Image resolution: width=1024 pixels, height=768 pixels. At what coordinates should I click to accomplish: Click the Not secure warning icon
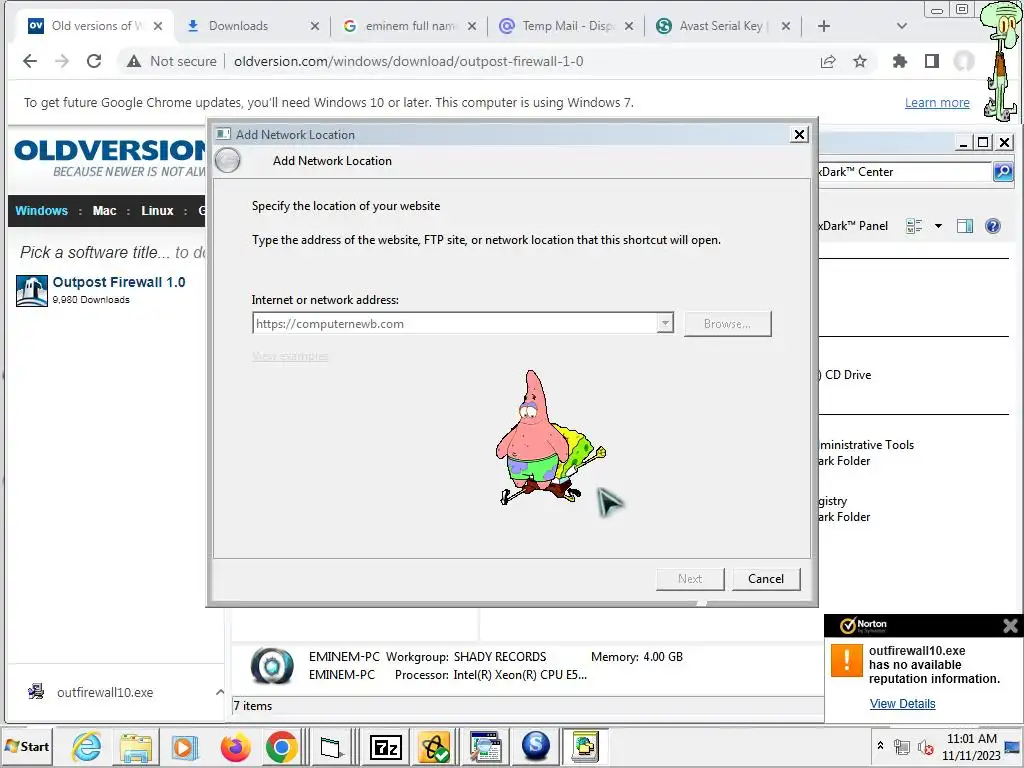coord(134,61)
